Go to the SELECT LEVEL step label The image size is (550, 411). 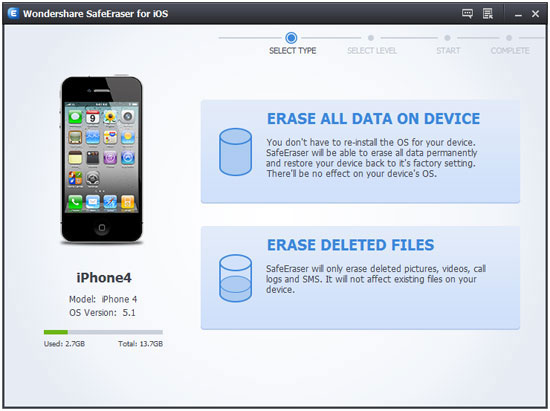pos(372,51)
